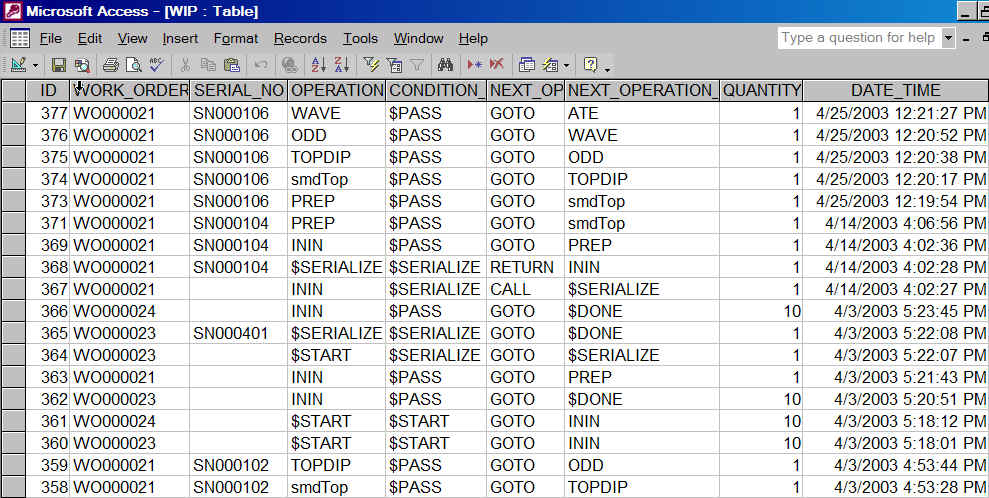Click the table control icon beside File

click(x=20, y=38)
